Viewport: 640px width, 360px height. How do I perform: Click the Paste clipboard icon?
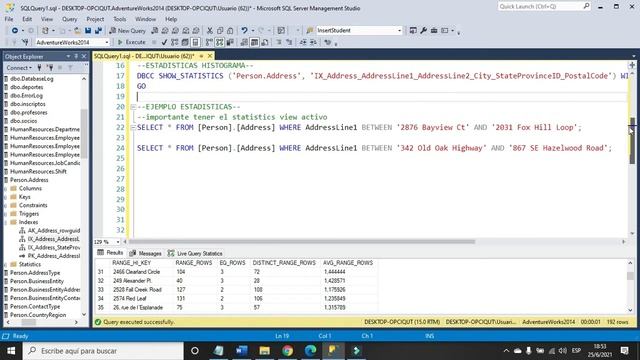(230, 31)
